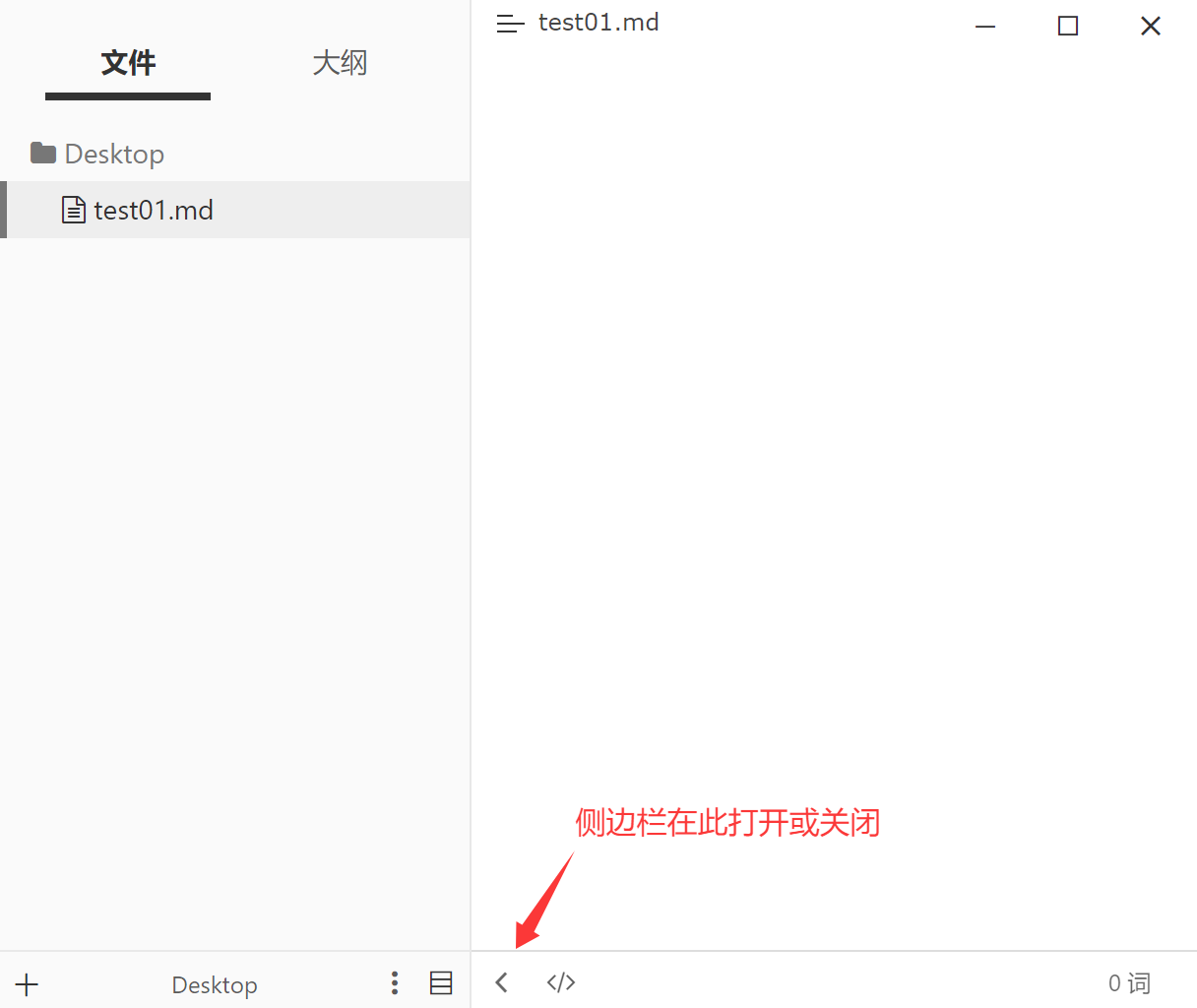The width and height of the screenshot is (1197, 1008).
Task: Click the folder icon next to Desktop
Action: [x=43, y=153]
